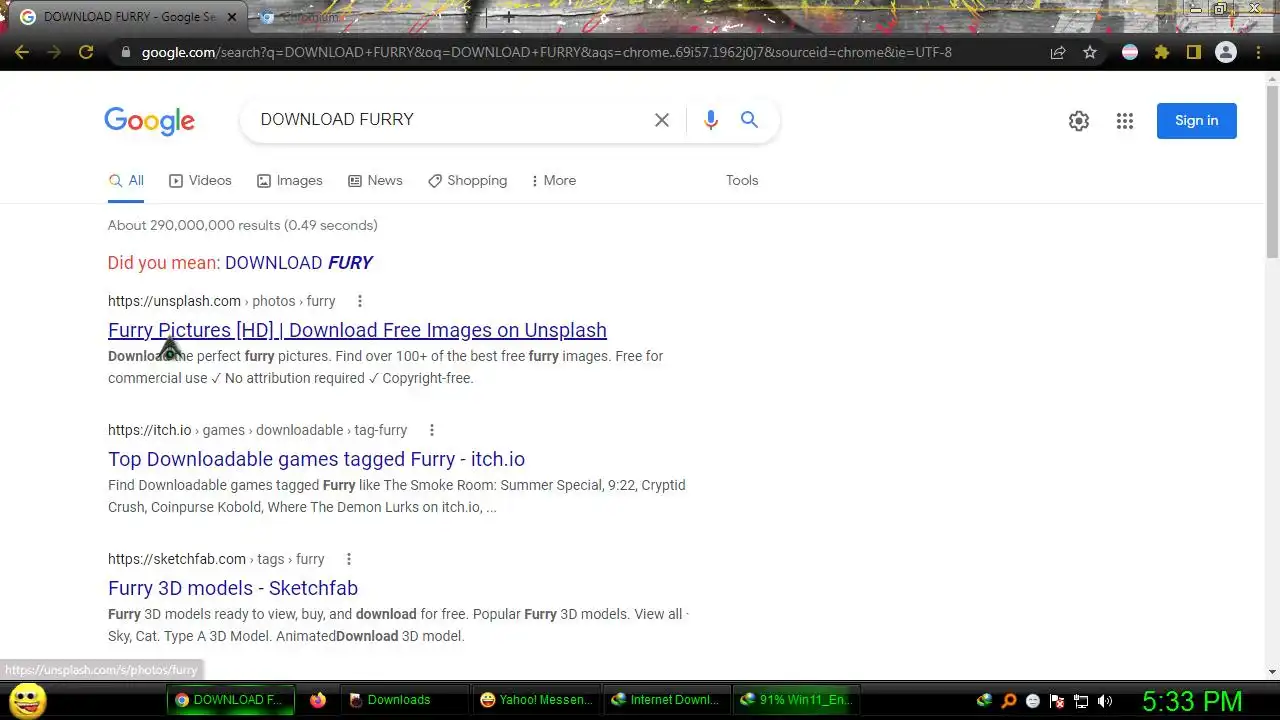Open the search Tools options
This screenshot has width=1280, height=720.
click(742, 181)
